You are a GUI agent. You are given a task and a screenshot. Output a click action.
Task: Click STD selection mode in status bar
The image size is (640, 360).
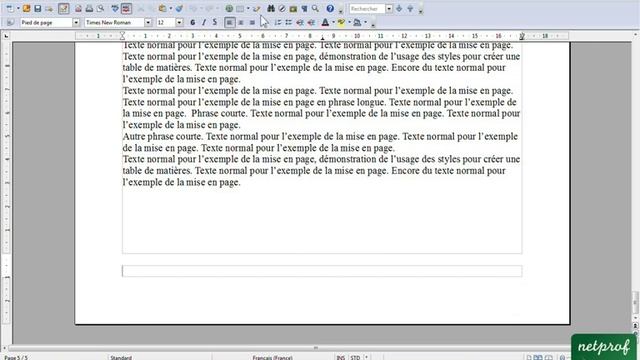click(355, 358)
